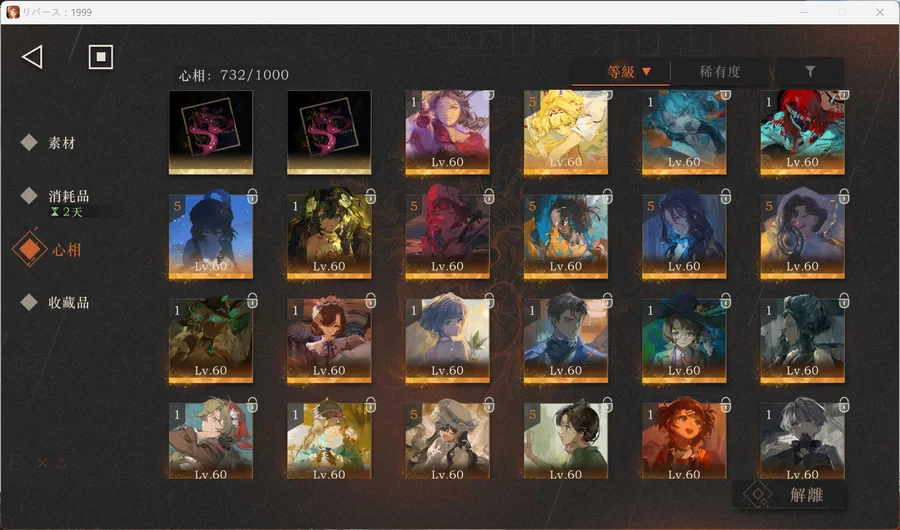Toggle lock on the maid portrait card
Screen dimensions: 900x530
(x=370, y=300)
